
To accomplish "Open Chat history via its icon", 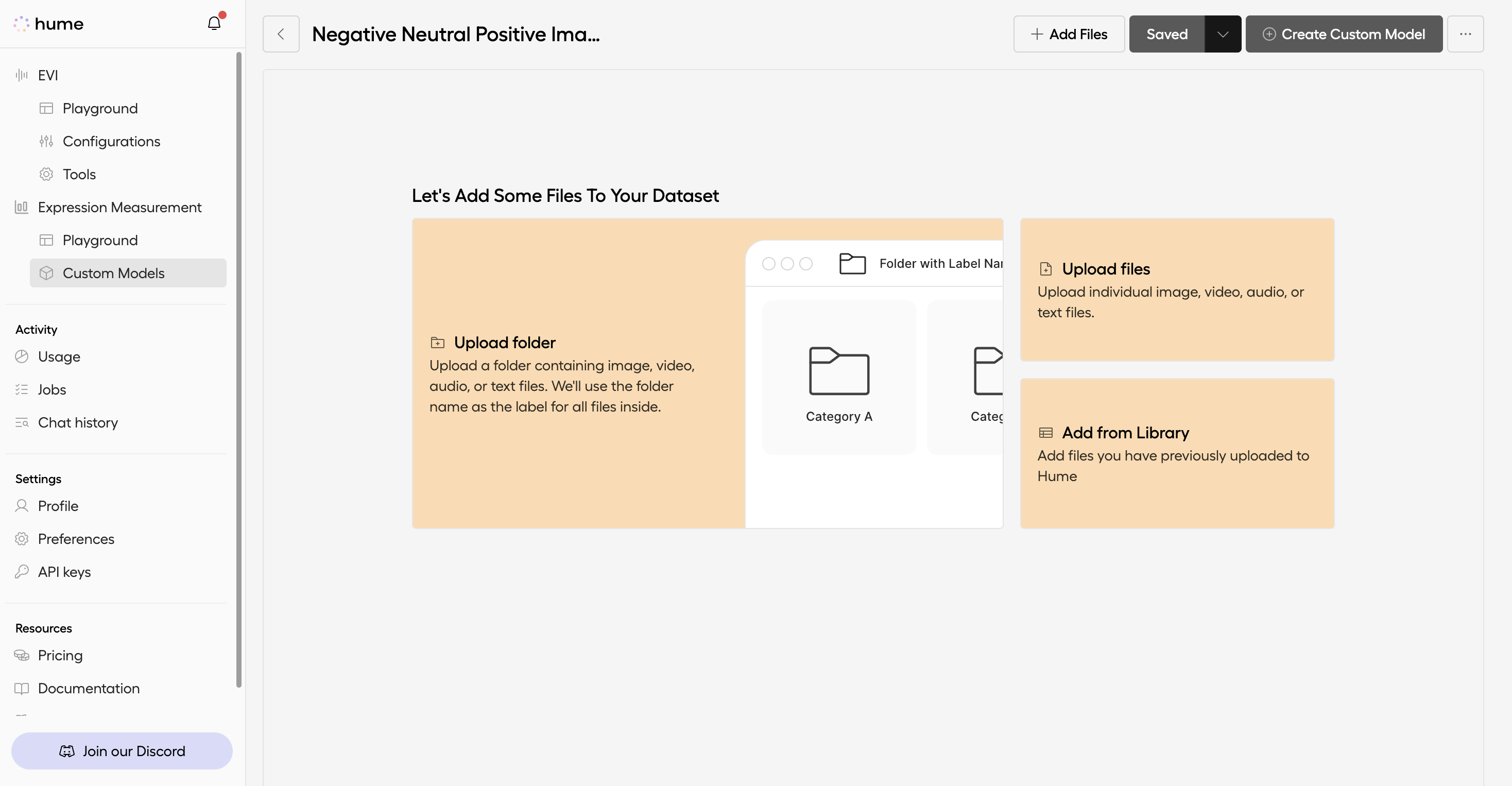I will [22, 422].
